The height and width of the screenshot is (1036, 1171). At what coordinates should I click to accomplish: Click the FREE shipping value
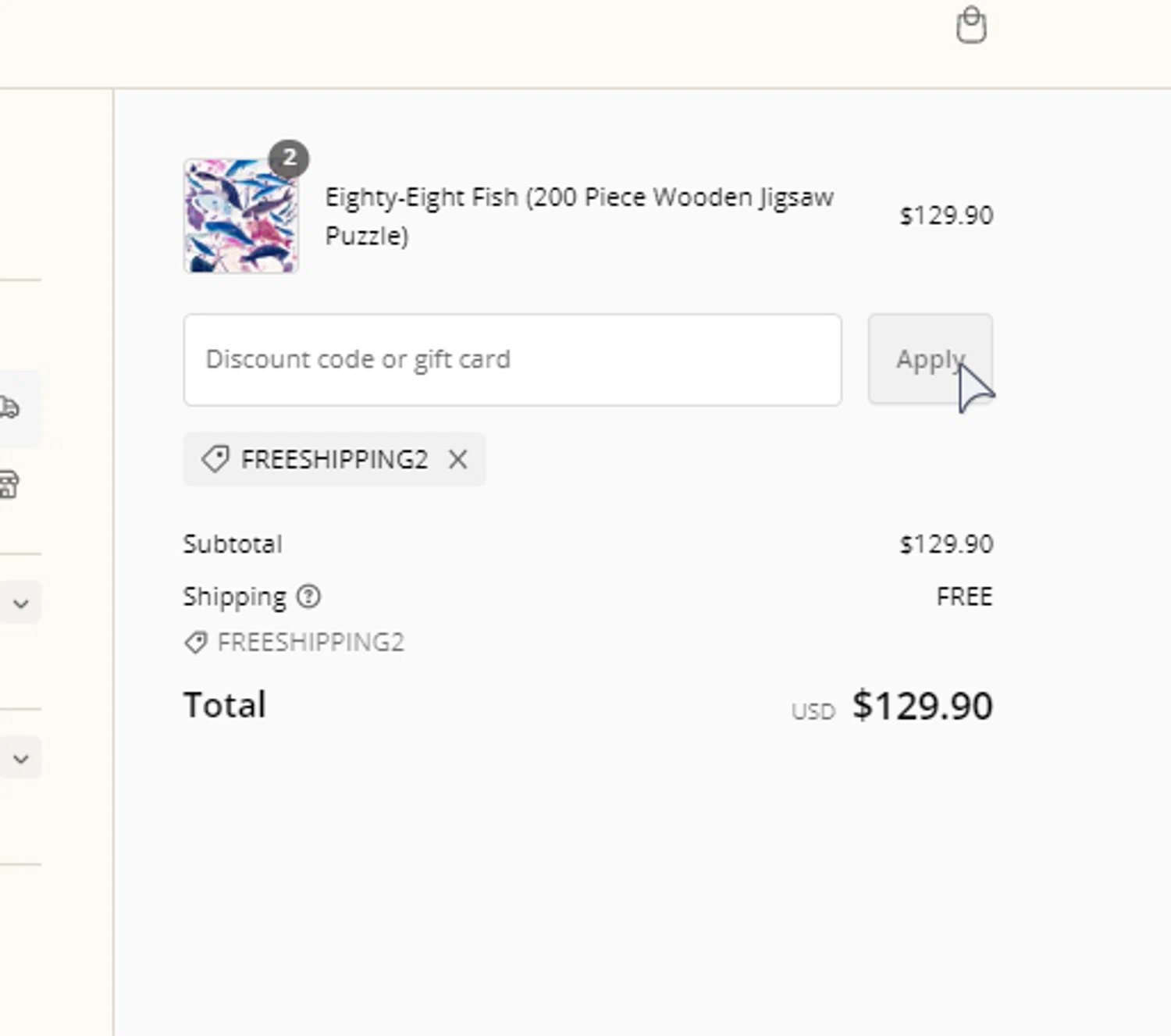965,596
